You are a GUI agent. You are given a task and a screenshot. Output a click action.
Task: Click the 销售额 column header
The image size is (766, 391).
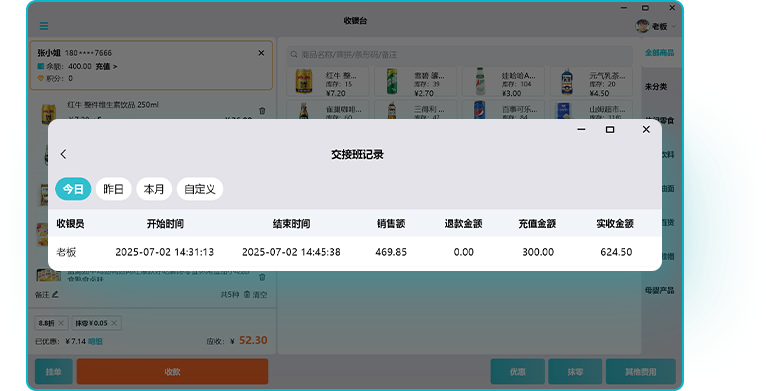pyautogui.click(x=391, y=224)
